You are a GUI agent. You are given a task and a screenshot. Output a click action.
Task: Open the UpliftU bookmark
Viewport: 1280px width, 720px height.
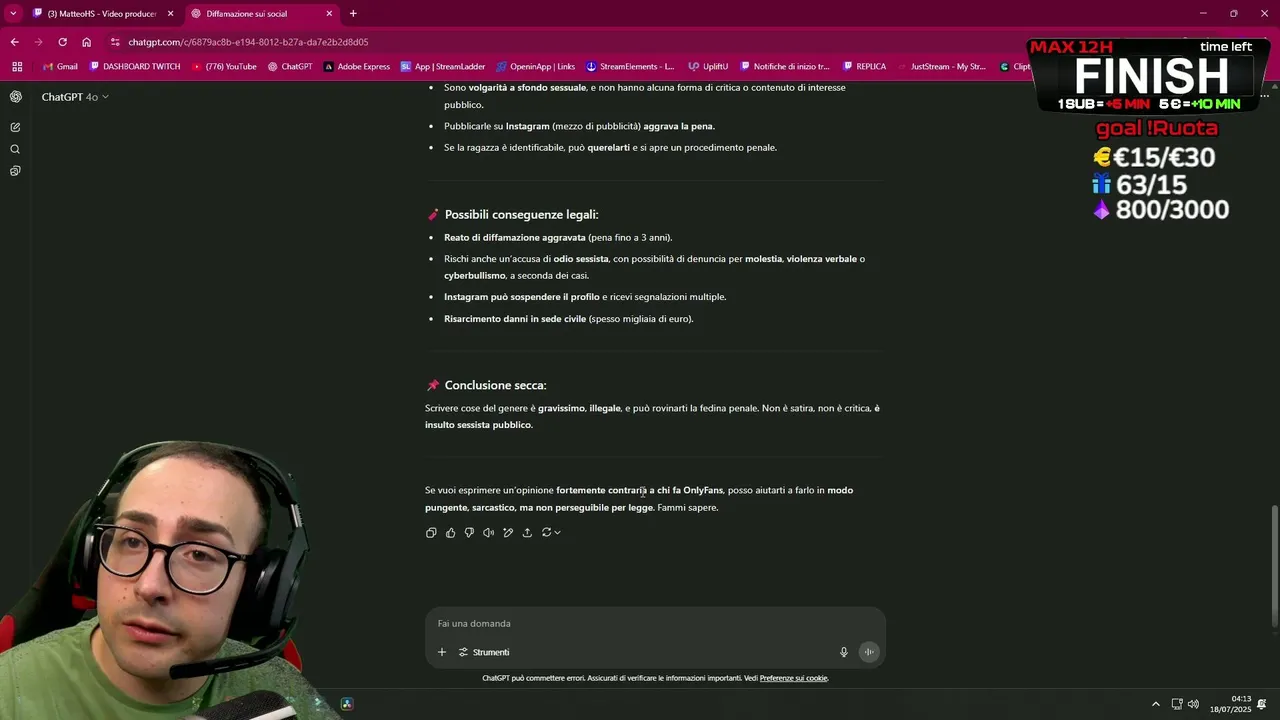pos(708,67)
